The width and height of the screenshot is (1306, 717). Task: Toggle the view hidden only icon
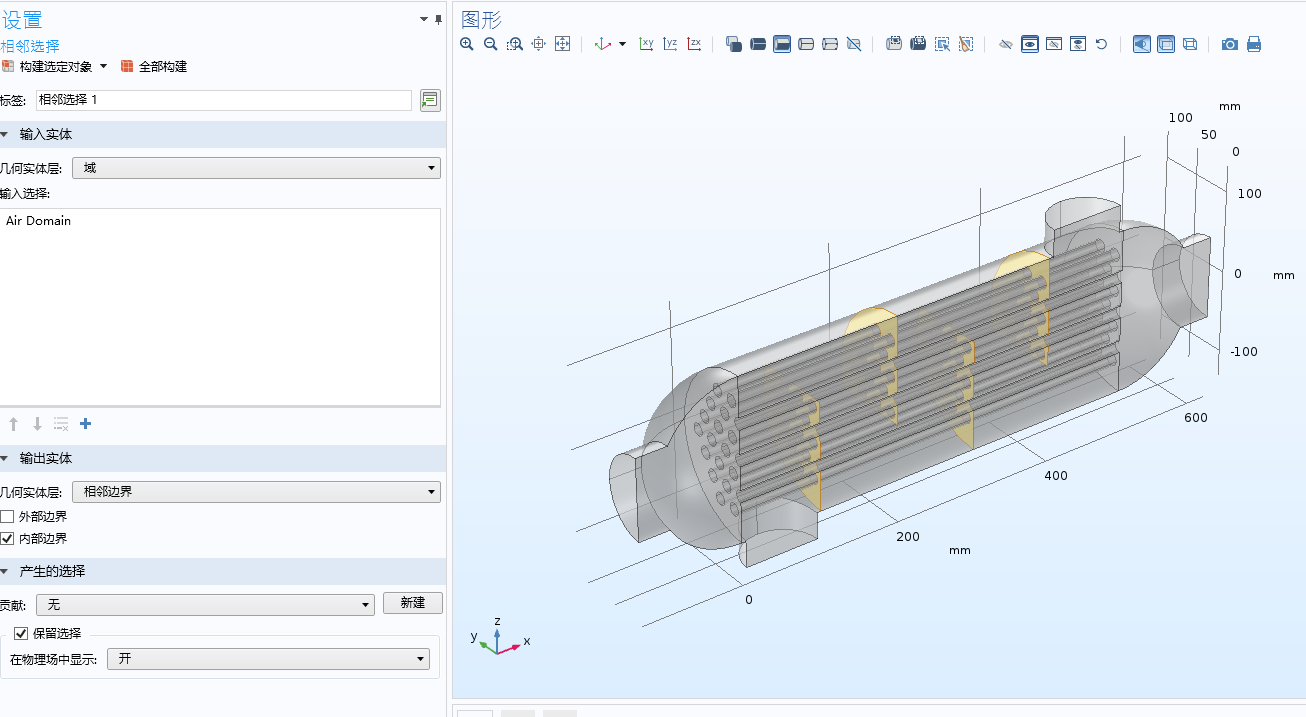click(1030, 44)
